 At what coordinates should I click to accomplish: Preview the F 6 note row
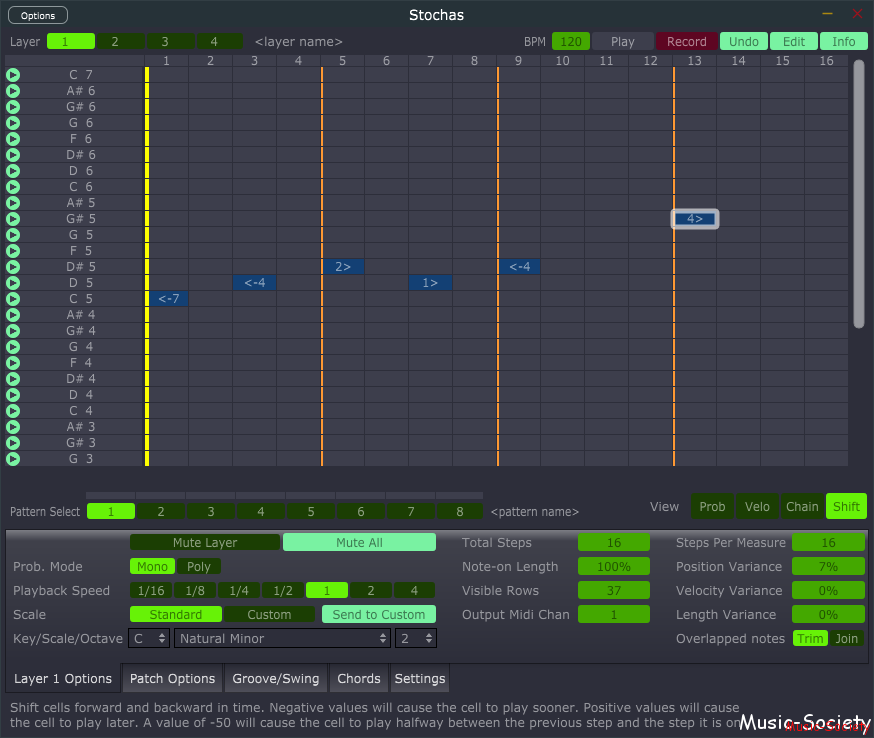pyautogui.click(x=13, y=139)
